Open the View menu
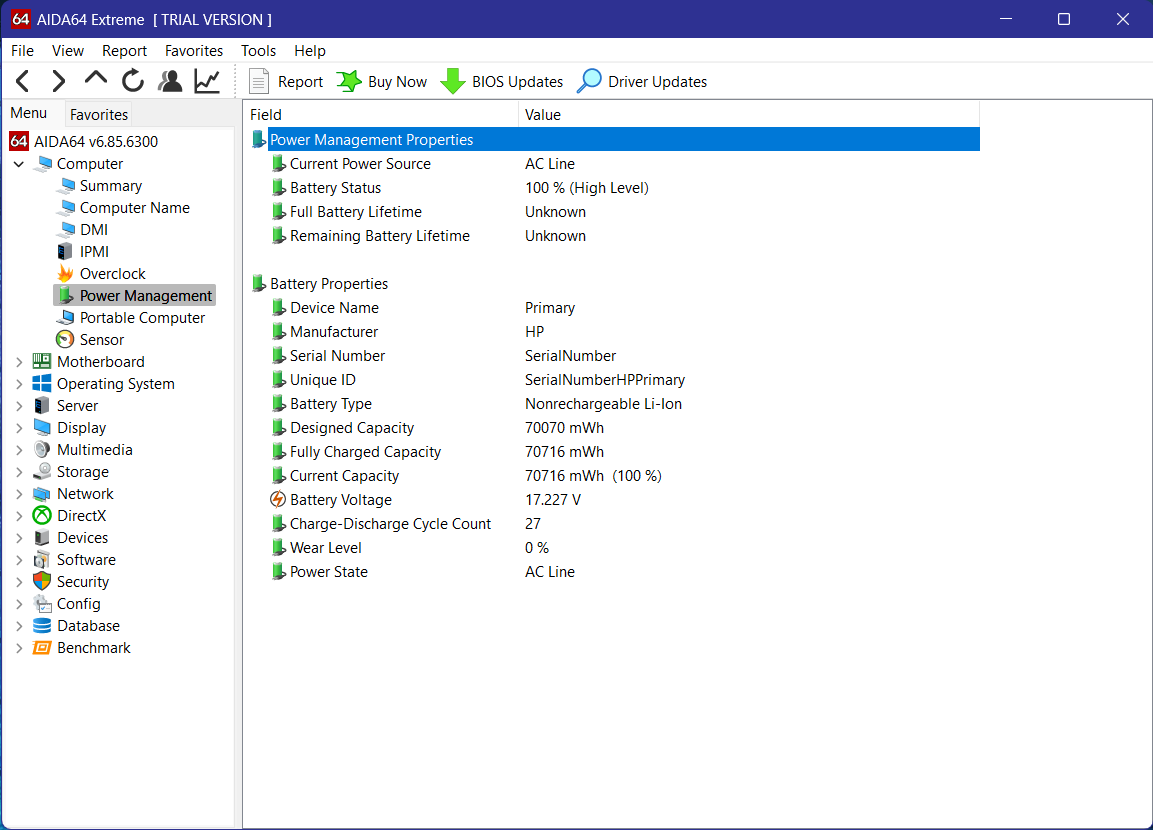1153x830 pixels. 68,51
